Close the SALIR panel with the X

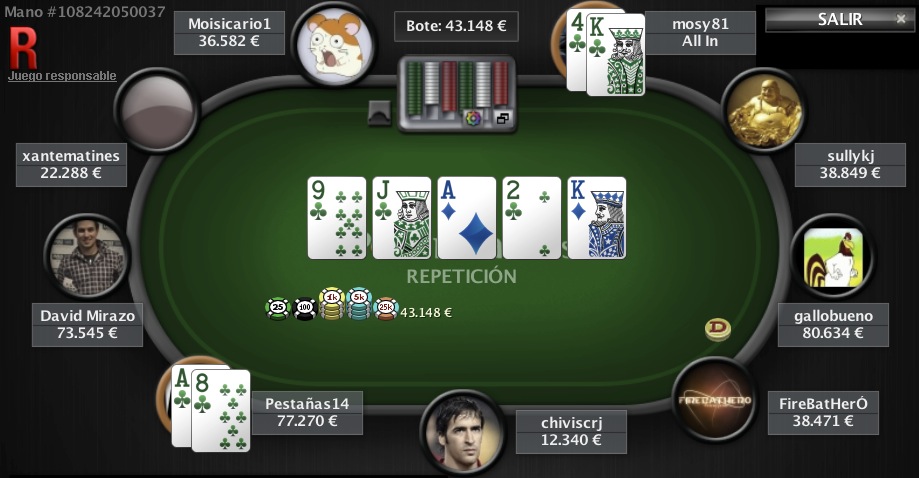[x=901, y=19]
